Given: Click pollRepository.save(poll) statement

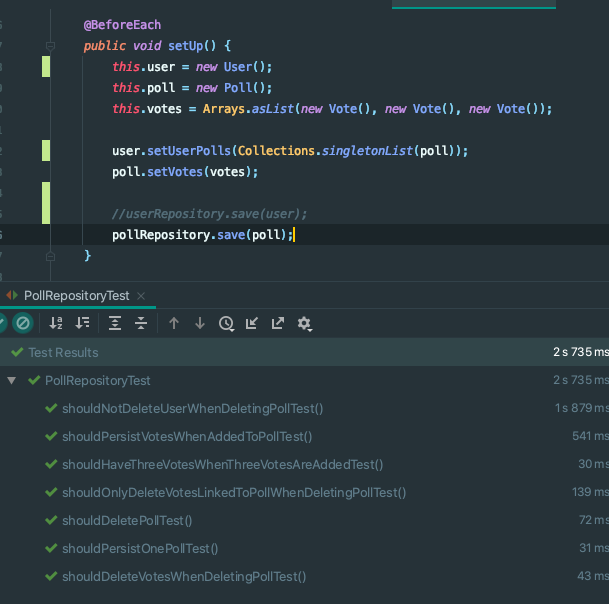Looking at the screenshot, I should (202, 235).
